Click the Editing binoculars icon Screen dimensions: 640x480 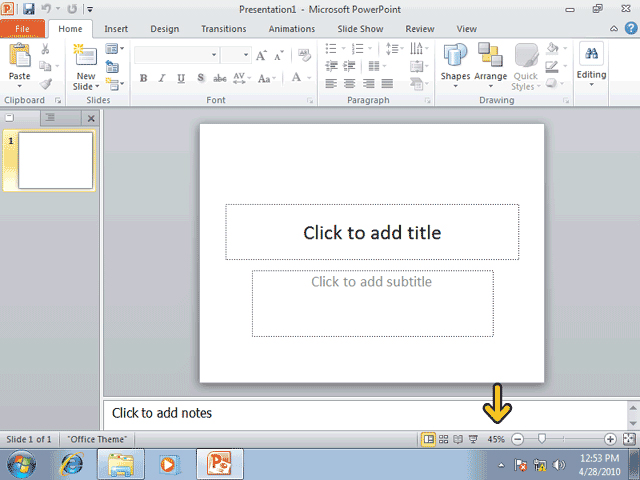coord(591,53)
